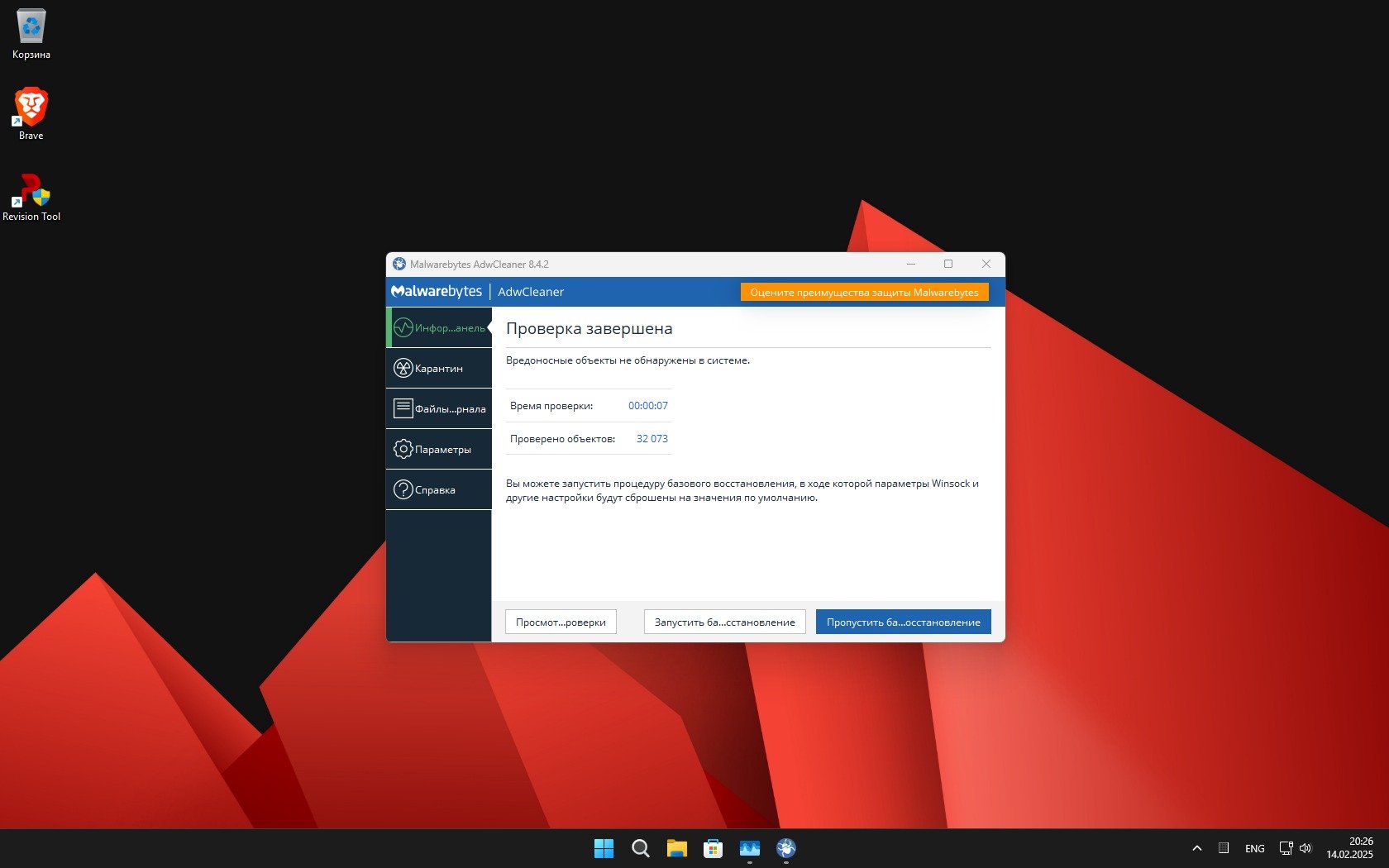The height and width of the screenshot is (868, 1389).
Task: Open the clock and date flyout
Action: point(1349,848)
